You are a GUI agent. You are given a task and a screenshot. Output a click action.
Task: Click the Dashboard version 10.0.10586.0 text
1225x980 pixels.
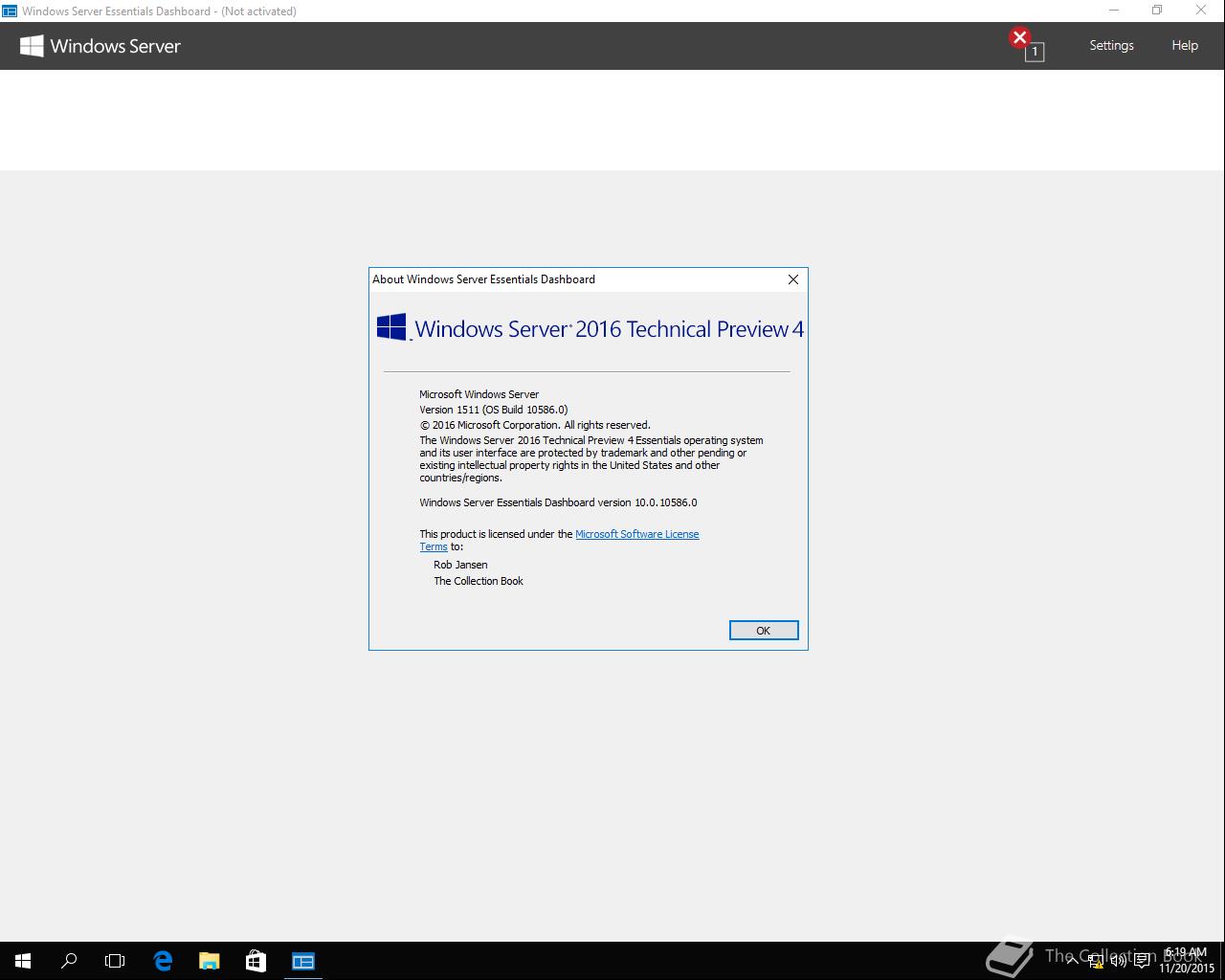click(x=558, y=502)
